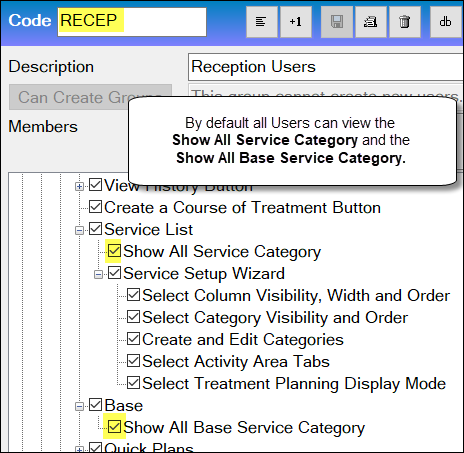Uncheck Select Category Visibility and Order

133,317
